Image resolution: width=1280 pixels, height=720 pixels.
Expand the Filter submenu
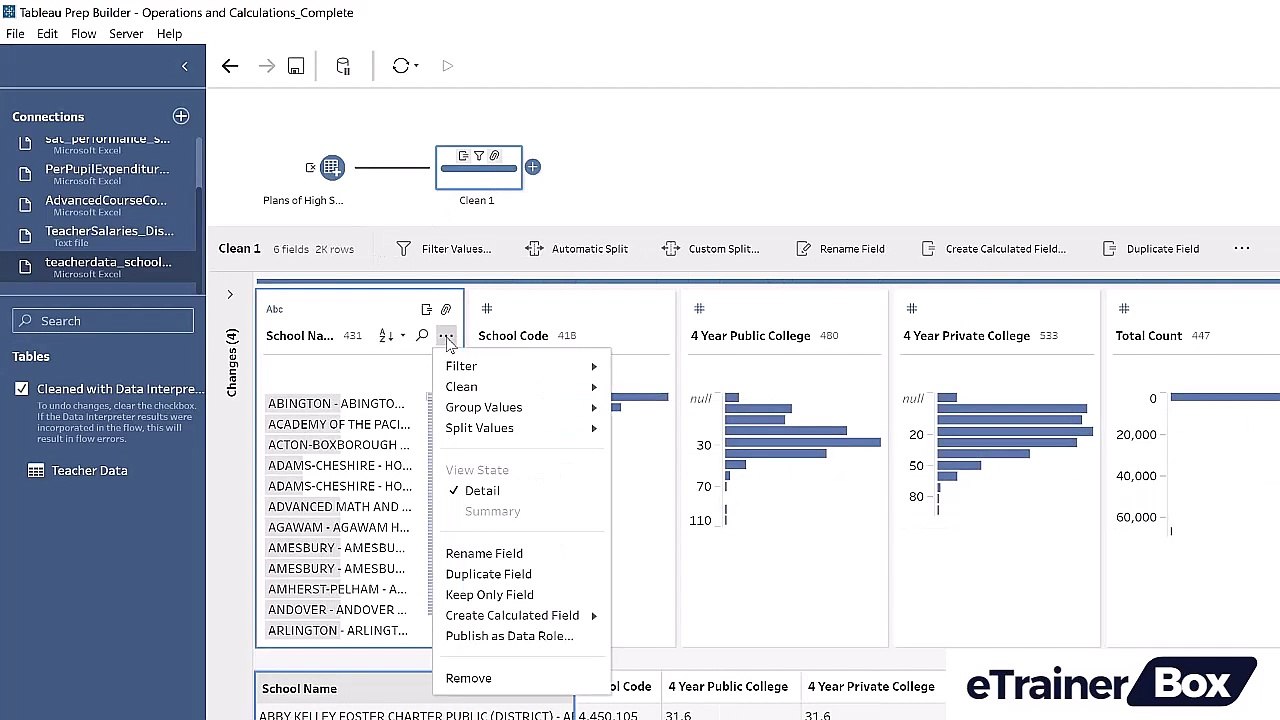[521, 366]
